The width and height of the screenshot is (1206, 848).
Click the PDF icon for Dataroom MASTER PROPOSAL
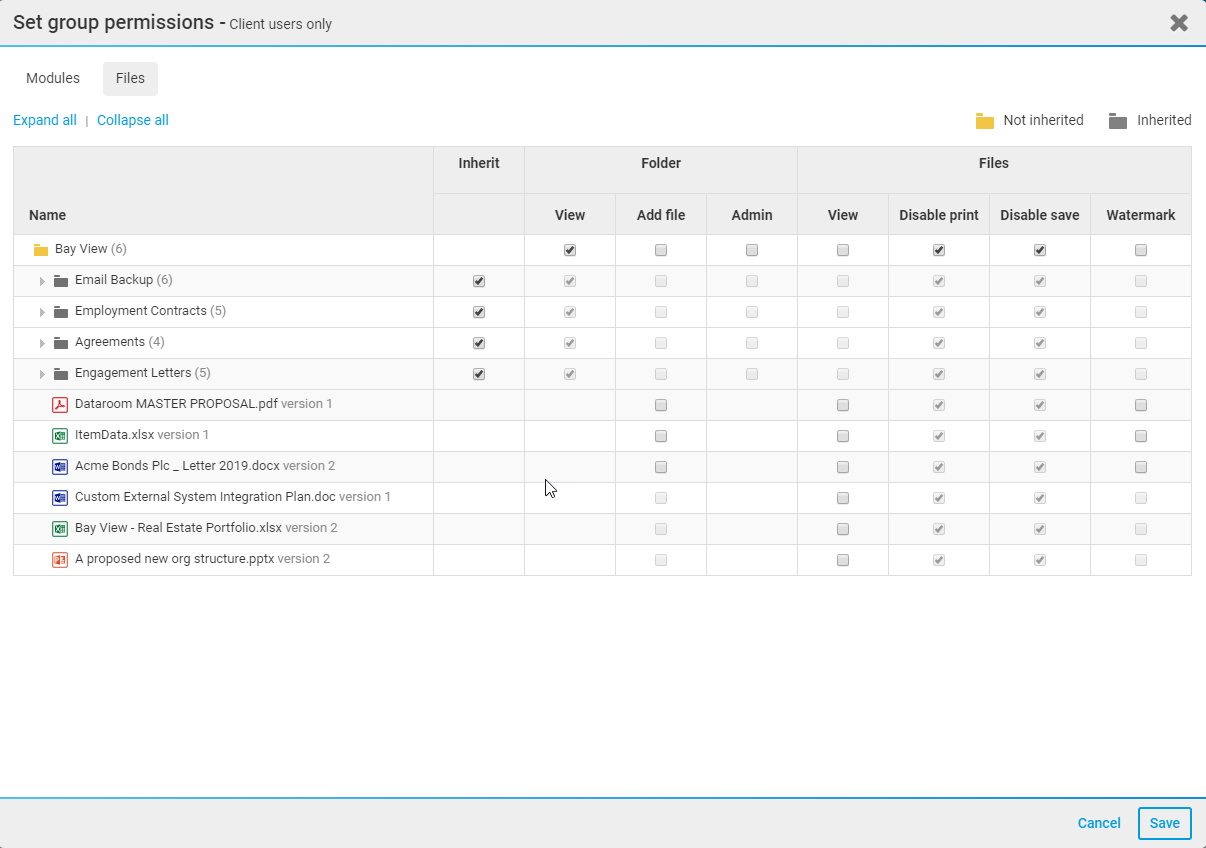pyautogui.click(x=59, y=405)
